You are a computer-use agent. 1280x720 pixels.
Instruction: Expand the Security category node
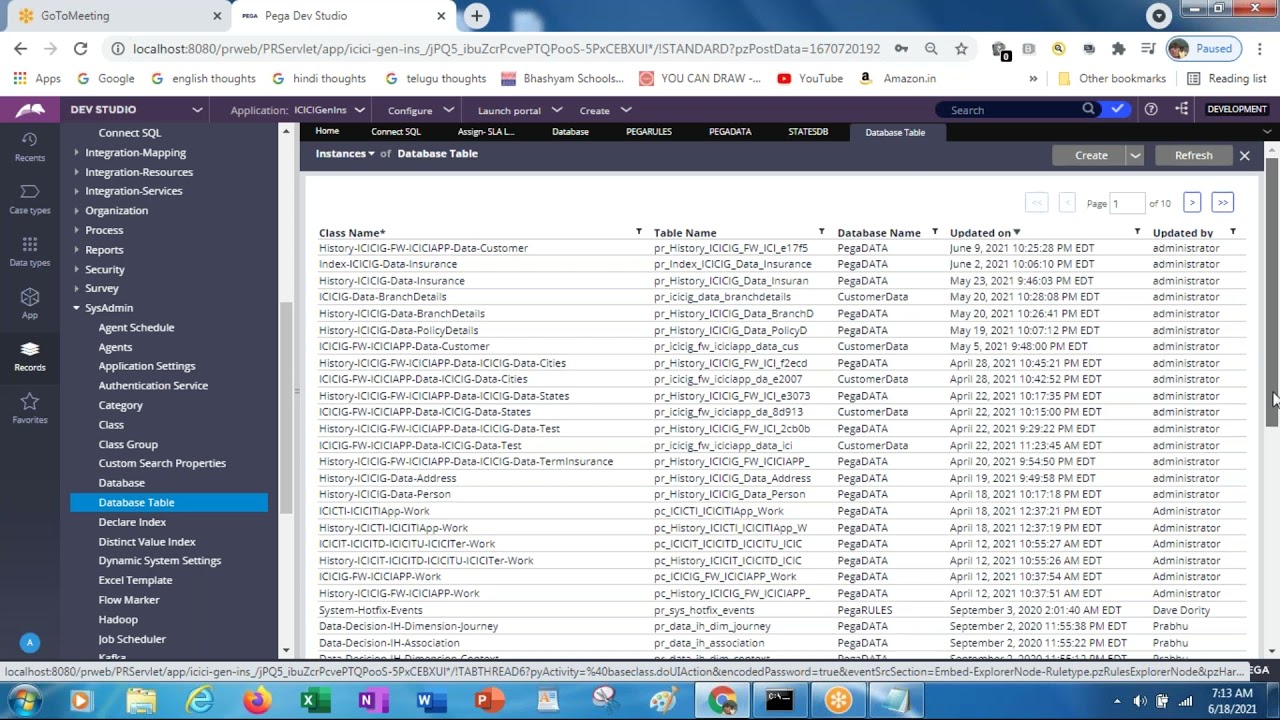point(76,269)
